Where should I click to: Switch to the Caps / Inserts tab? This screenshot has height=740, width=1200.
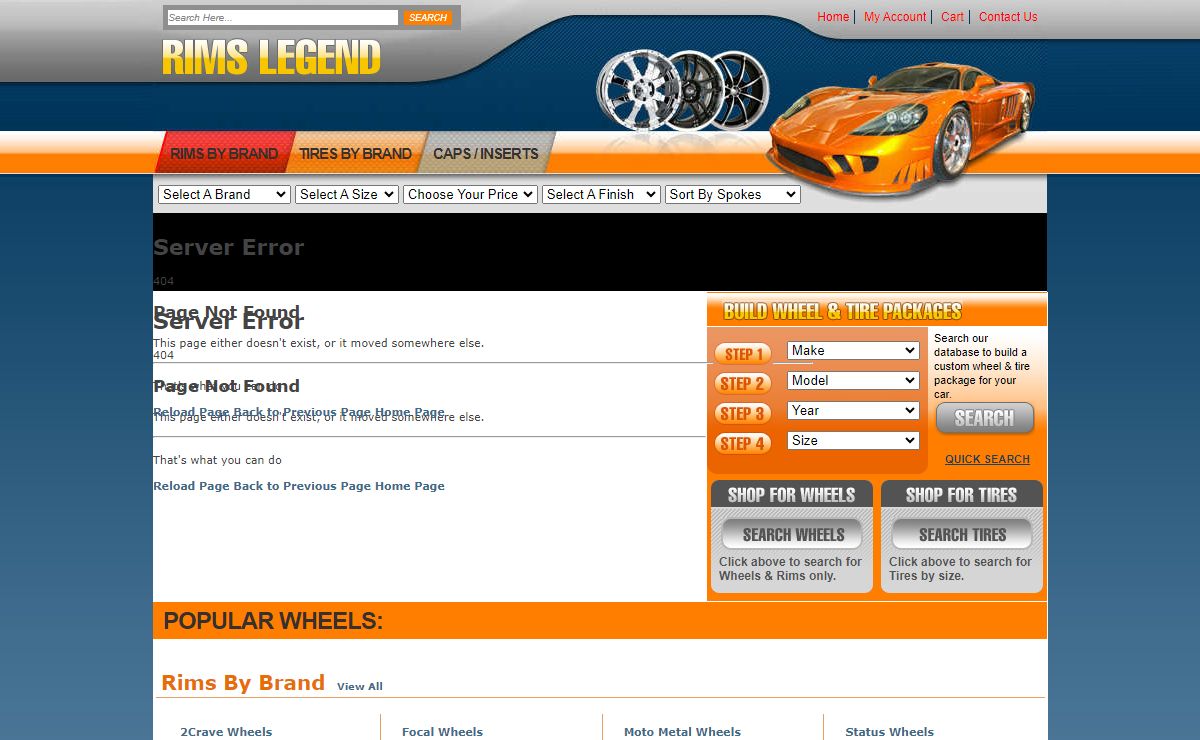point(486,153)
